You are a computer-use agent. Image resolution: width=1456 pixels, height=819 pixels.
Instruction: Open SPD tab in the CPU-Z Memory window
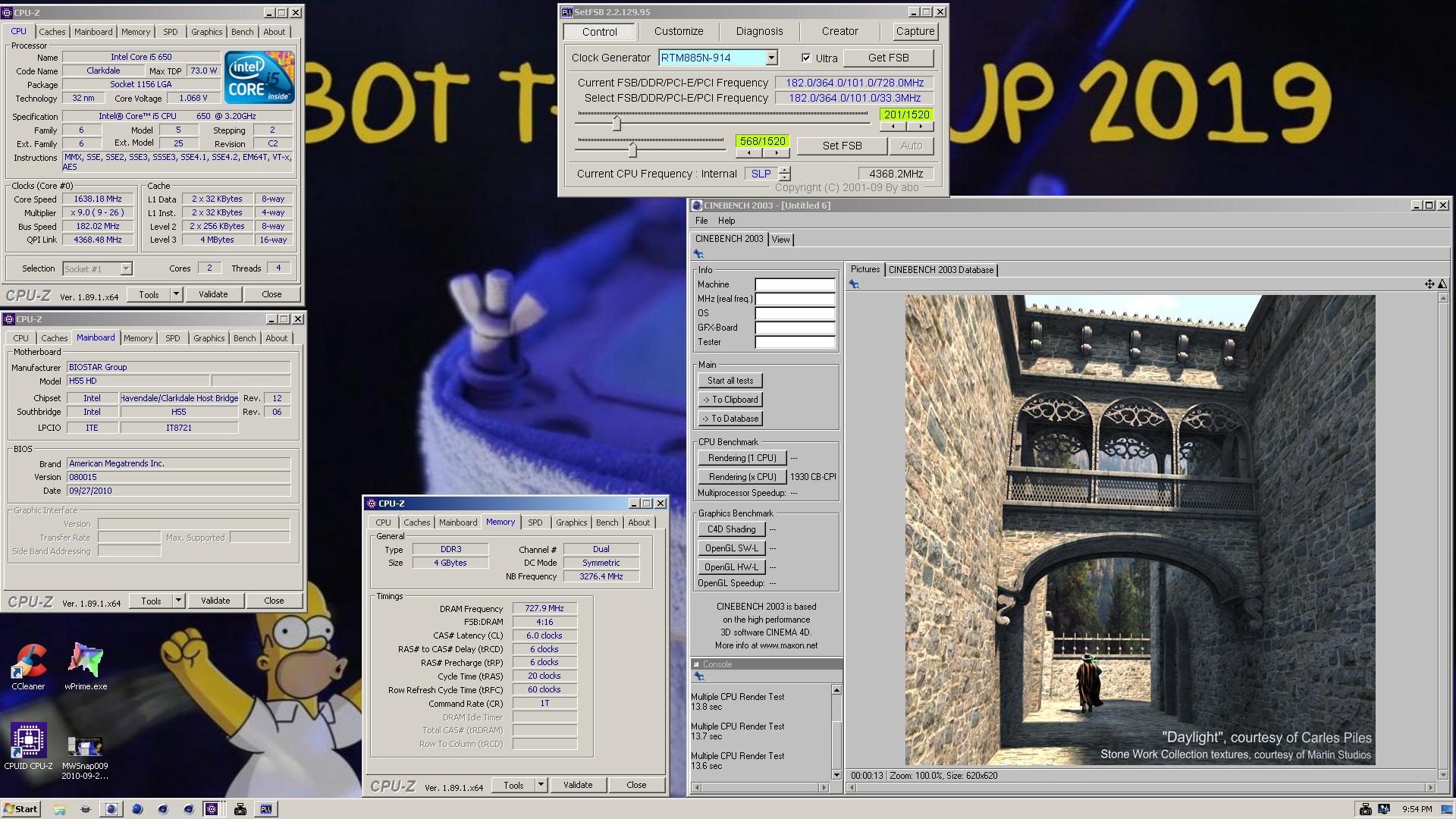coord(535,522)
